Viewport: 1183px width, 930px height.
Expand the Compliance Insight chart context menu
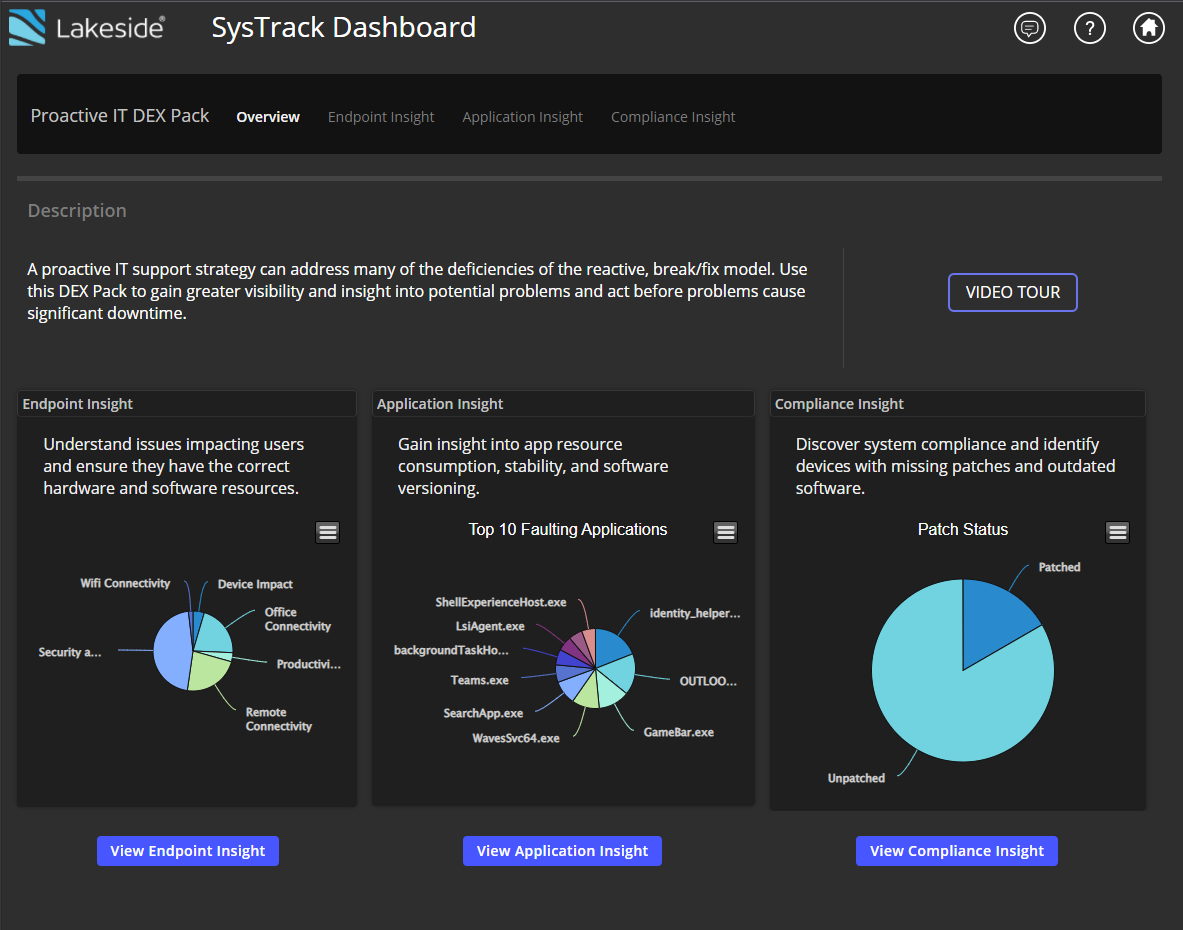coord(1117,531)
